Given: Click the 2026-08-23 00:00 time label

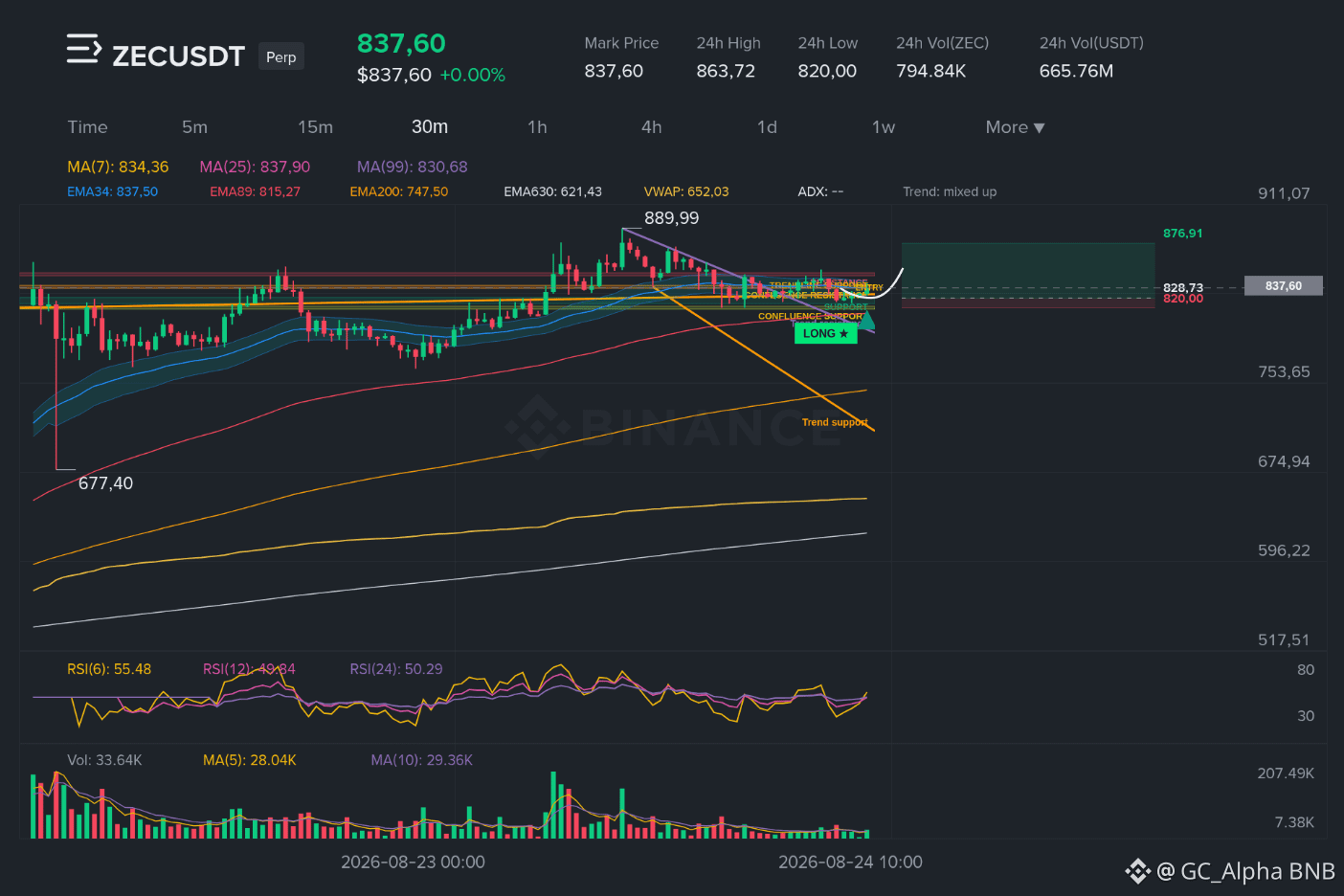Looking at the screenshot, I should click(x=413, y=862).
